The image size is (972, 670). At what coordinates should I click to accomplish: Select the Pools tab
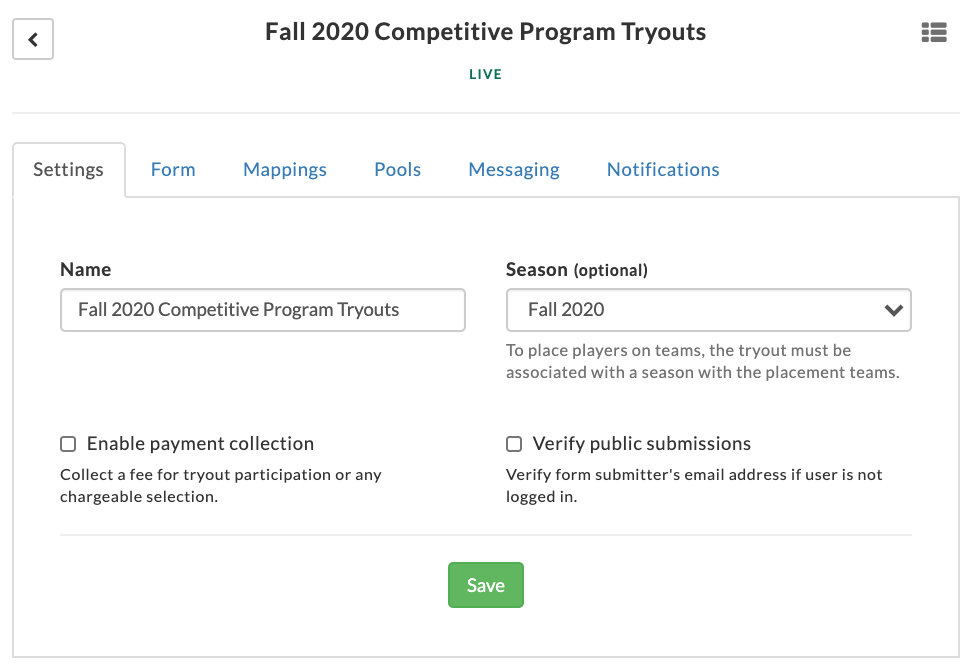point(397,170)
